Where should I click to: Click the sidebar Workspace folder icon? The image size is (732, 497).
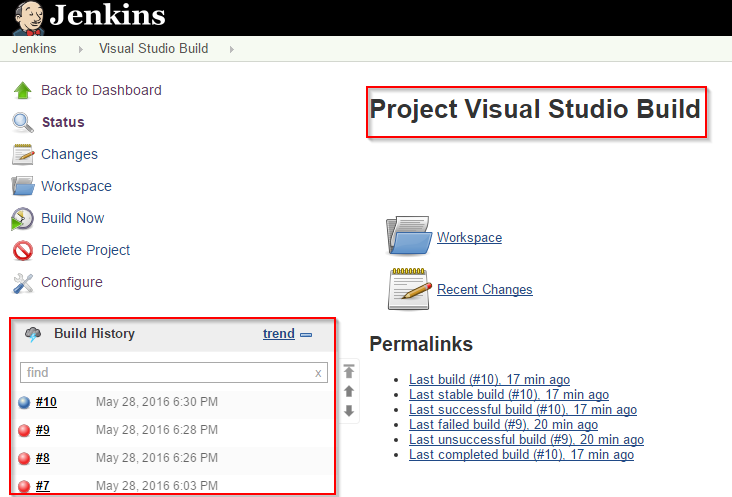click(23, 186)
